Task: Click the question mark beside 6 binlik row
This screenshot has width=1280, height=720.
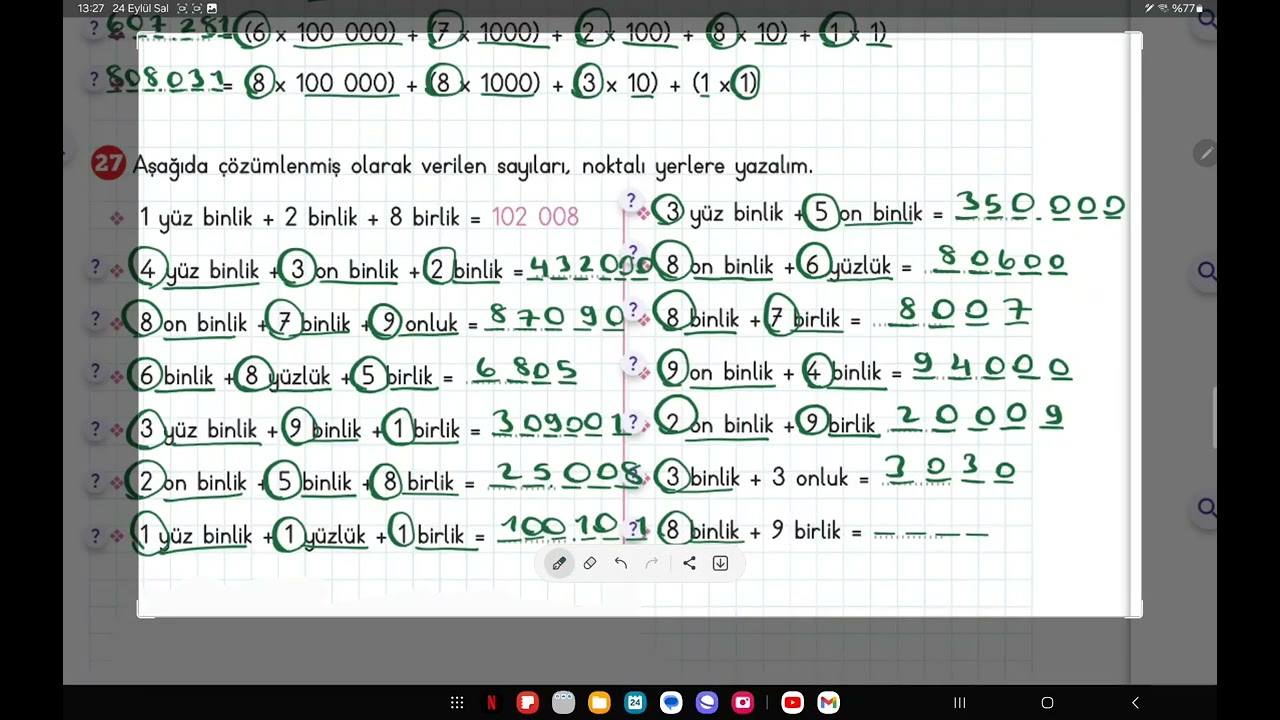Action: [95, 373]
